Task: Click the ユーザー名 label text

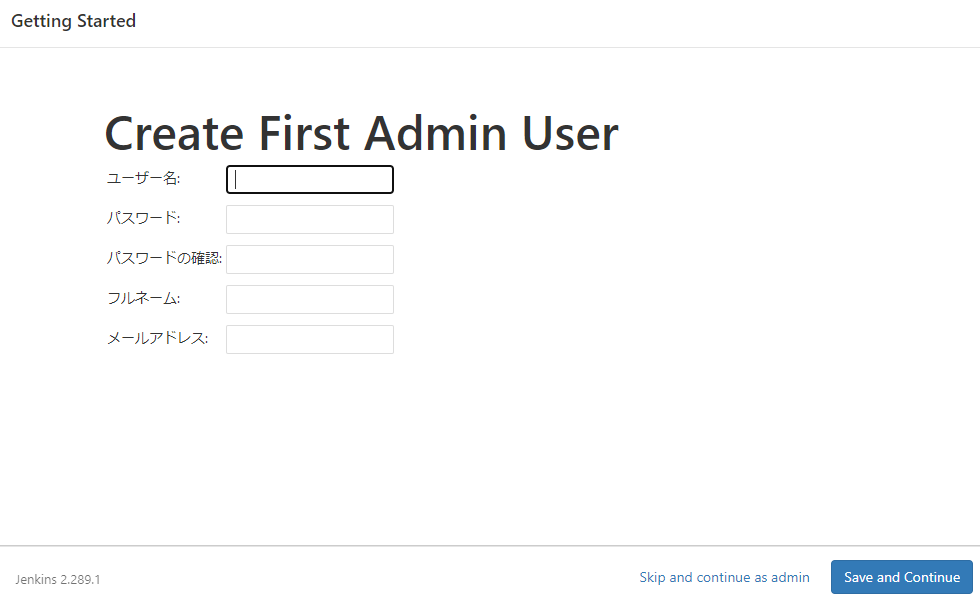Action: tap(143, 178)
